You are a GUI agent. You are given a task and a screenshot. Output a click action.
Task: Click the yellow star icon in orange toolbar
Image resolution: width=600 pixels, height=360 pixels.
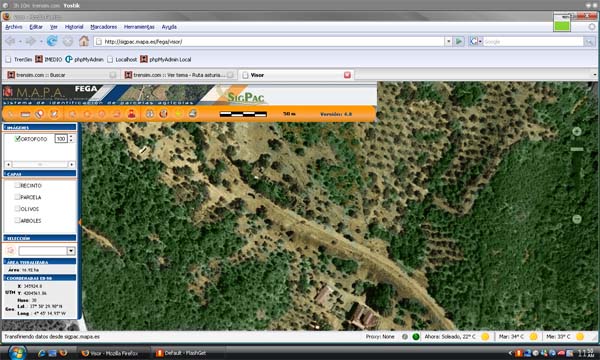click(x=178, y=114)
